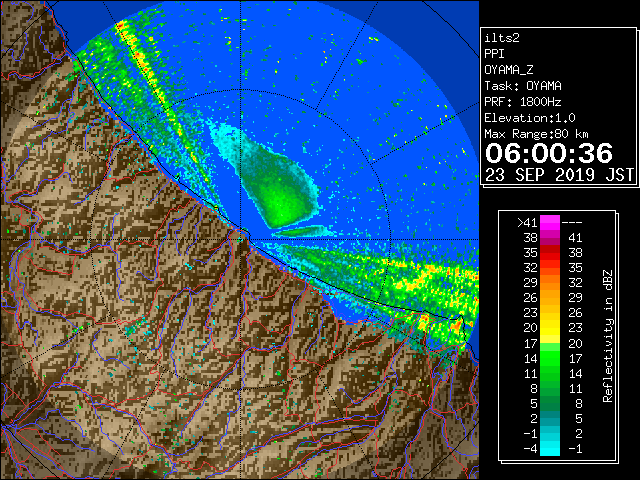
Task: Pick the red 35 dBZ legend swatch
Action: (550, 253)
